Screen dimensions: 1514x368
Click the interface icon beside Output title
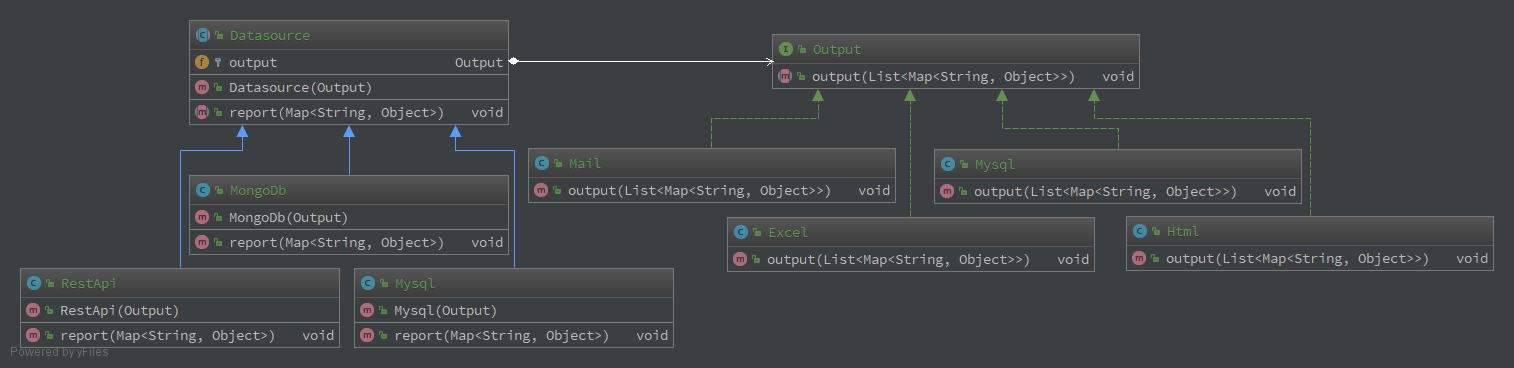pos(785,49)
